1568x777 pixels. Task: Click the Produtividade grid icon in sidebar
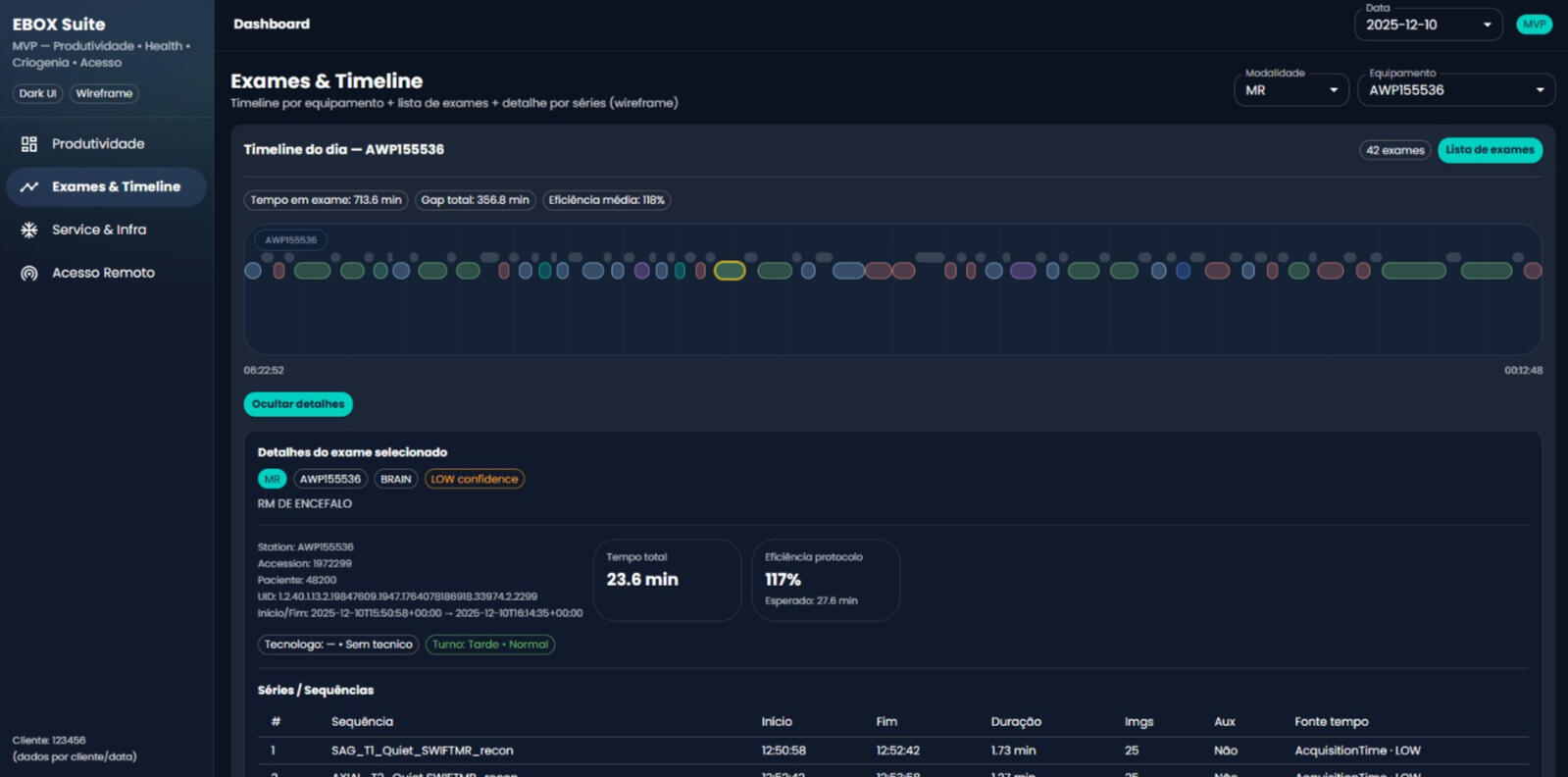pyautogui.click(x=29, y=144)
